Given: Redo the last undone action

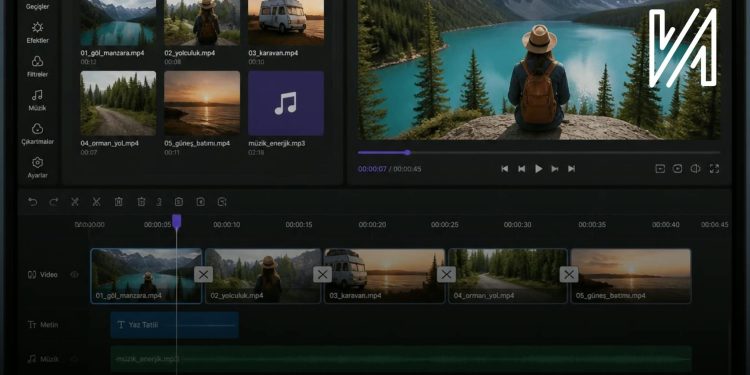Looking at the screenshot, I should (54, 202).
